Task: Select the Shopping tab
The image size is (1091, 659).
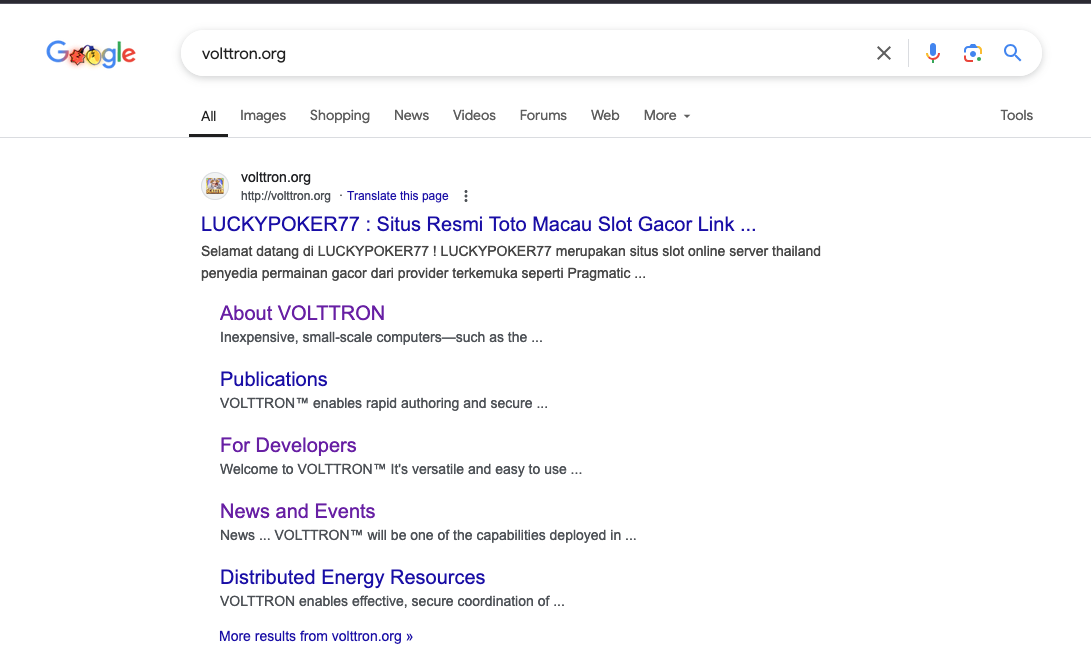Action: point(339,116)
